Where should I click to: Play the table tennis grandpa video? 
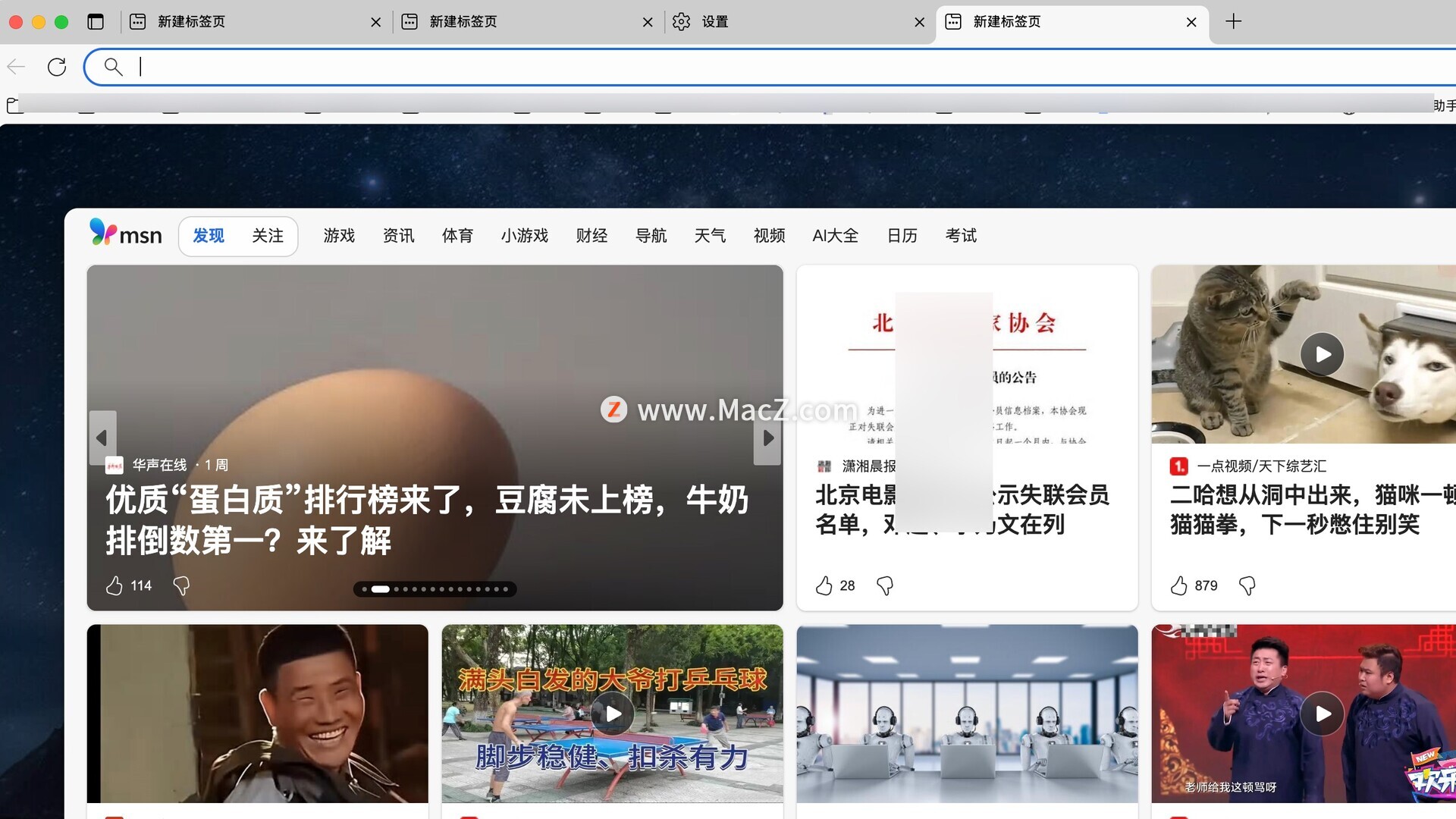tap(613, 714)
